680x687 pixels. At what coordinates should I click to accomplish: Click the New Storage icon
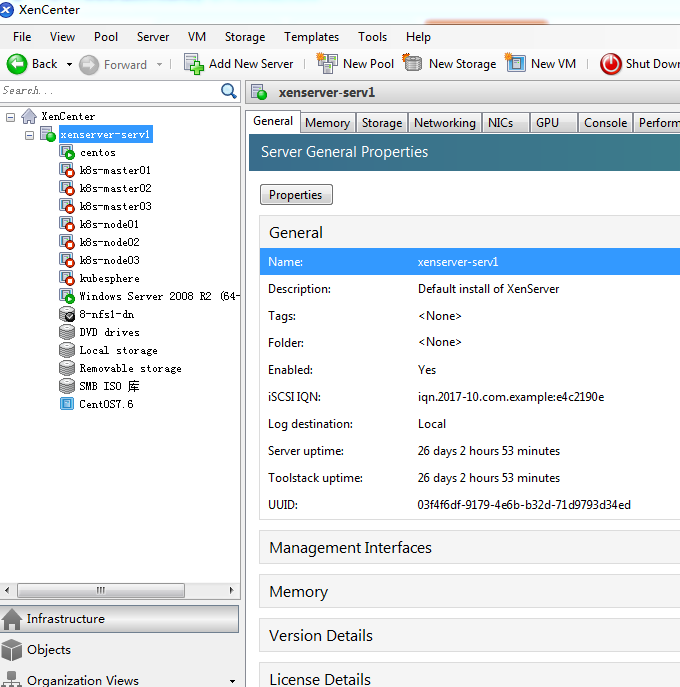point(412,64)
